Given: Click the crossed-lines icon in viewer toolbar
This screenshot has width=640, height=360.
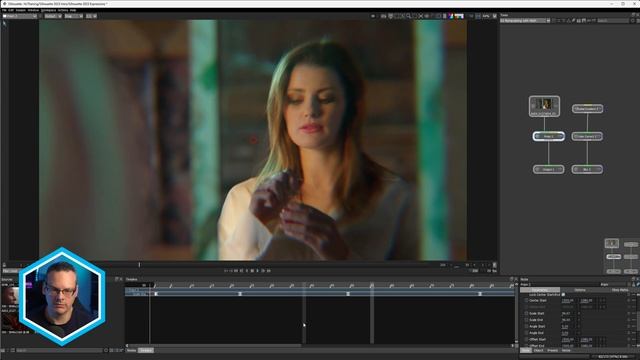Looking at the screenshot, I should (420, 16).
